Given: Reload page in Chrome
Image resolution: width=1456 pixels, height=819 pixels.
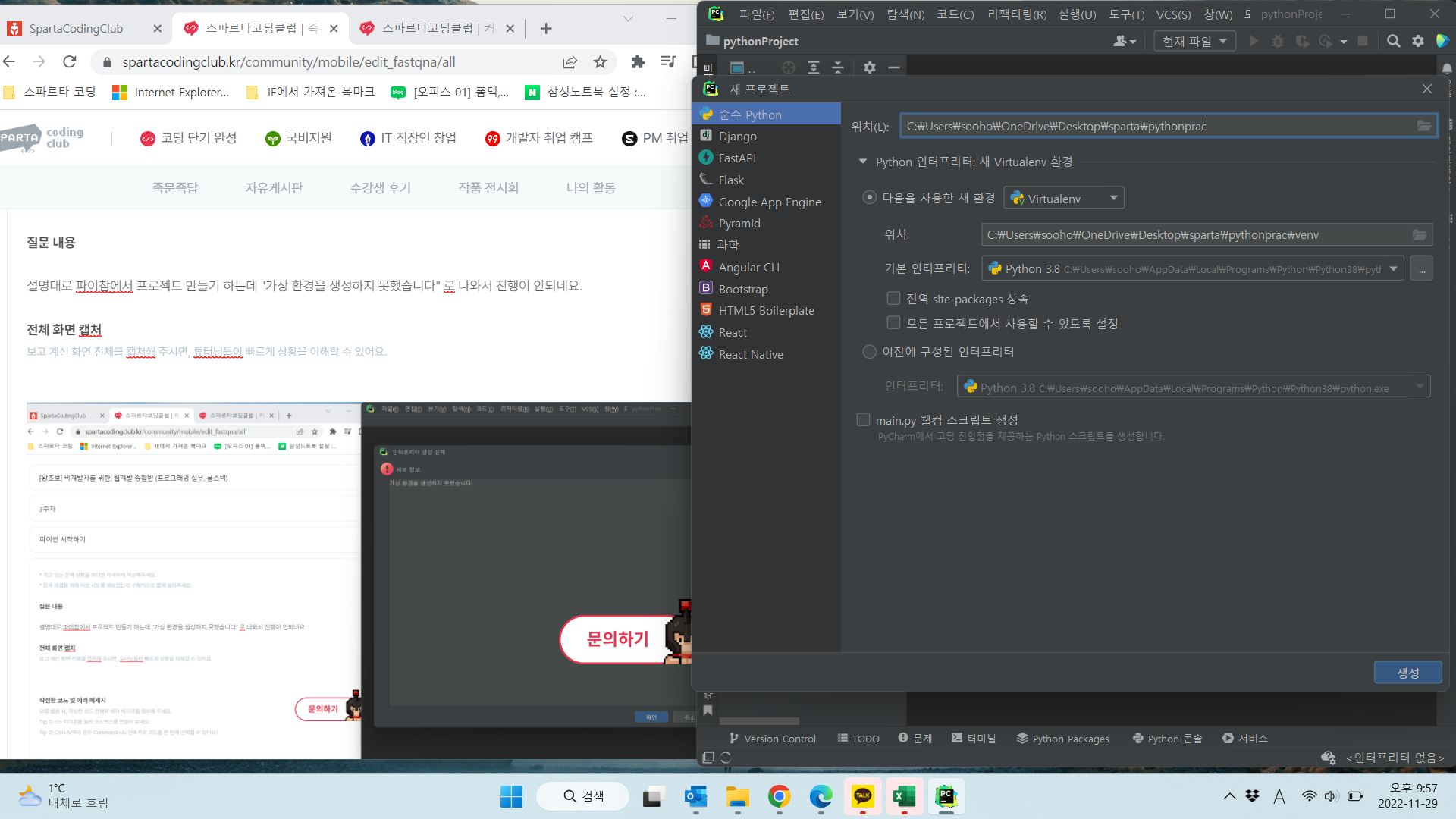Looking at the screenshot, I should pos(70,62).
